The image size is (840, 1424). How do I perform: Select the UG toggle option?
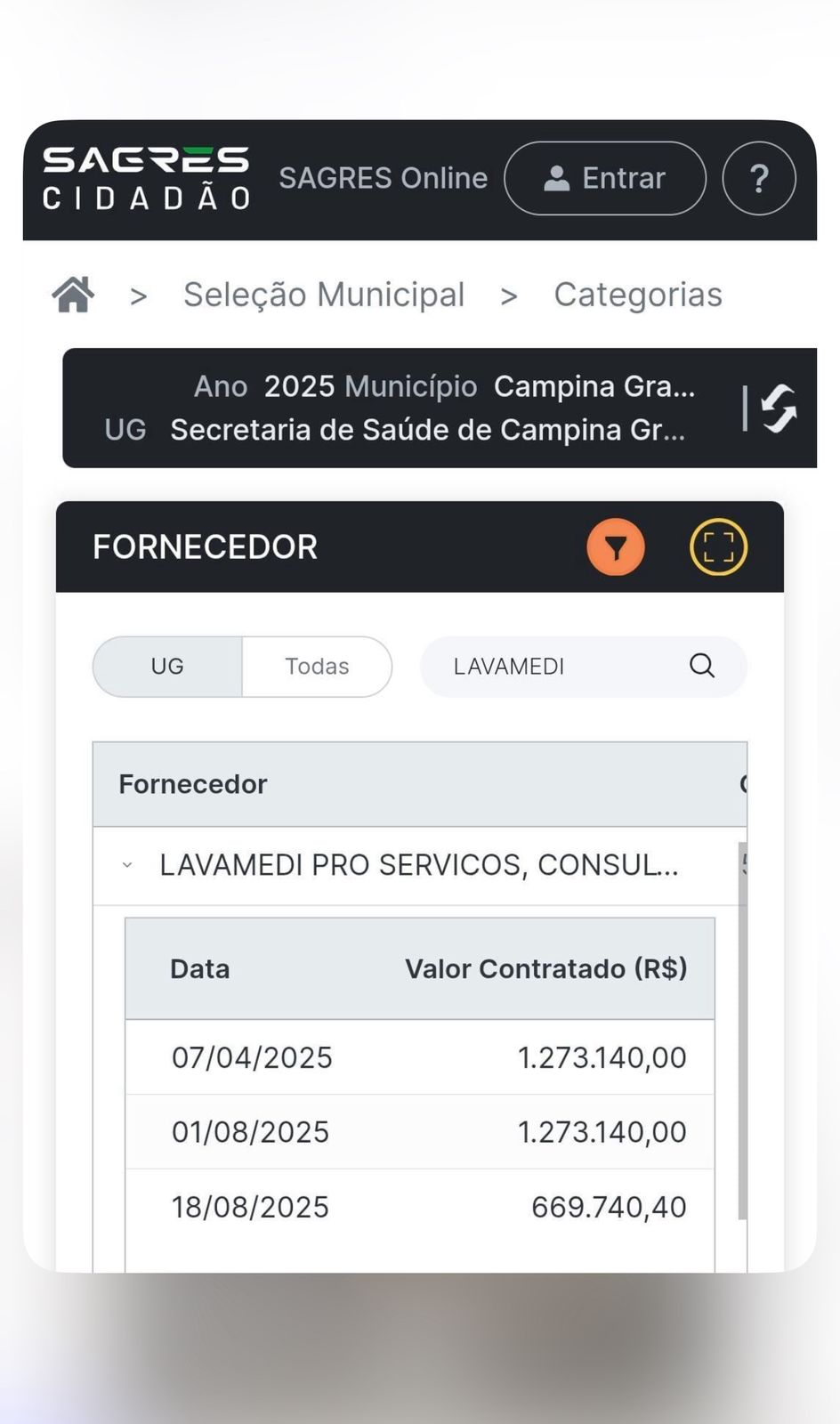tap(167, 667)
